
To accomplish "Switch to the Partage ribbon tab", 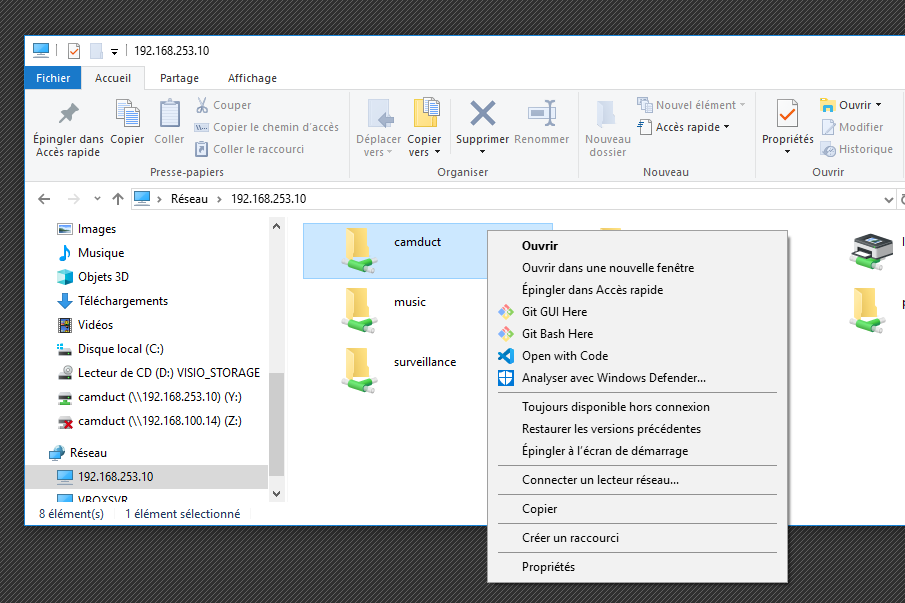I will pos(179,78).
